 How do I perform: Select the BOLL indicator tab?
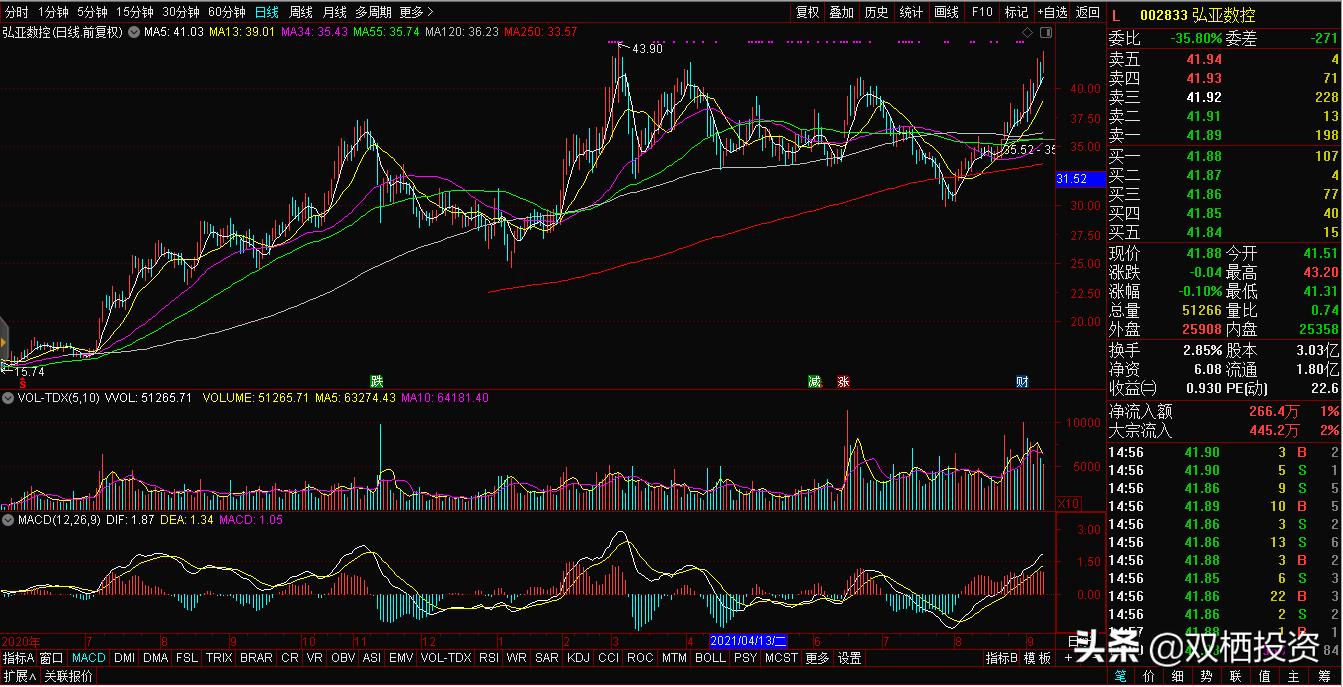tap(710, 658)
